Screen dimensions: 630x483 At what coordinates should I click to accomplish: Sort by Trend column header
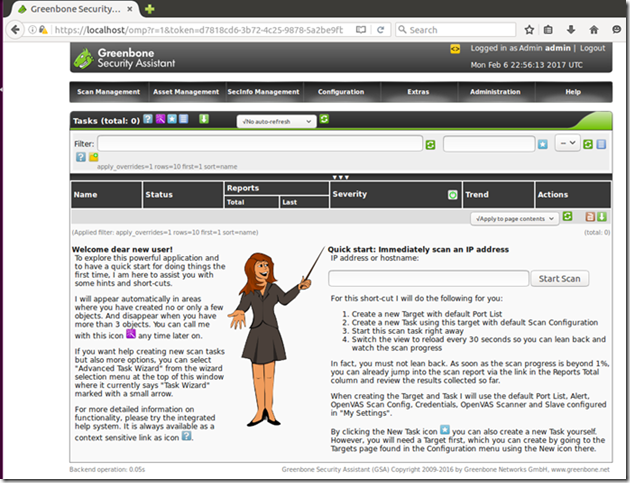pos(477,195)
